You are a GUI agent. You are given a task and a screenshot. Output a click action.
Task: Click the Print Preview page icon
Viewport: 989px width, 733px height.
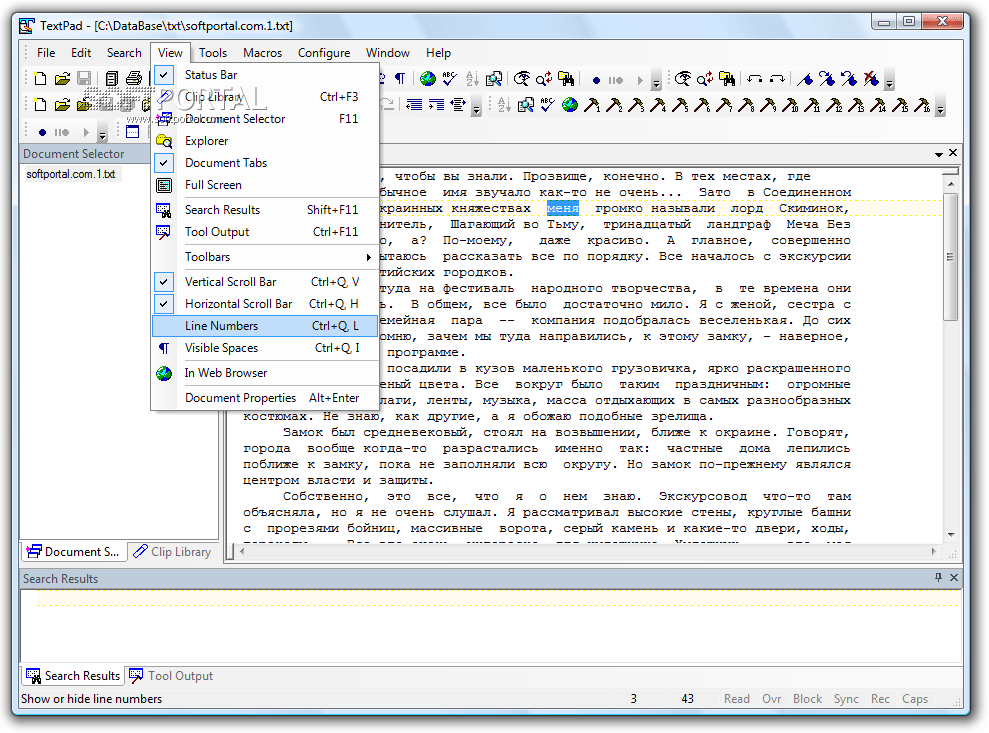112,78
